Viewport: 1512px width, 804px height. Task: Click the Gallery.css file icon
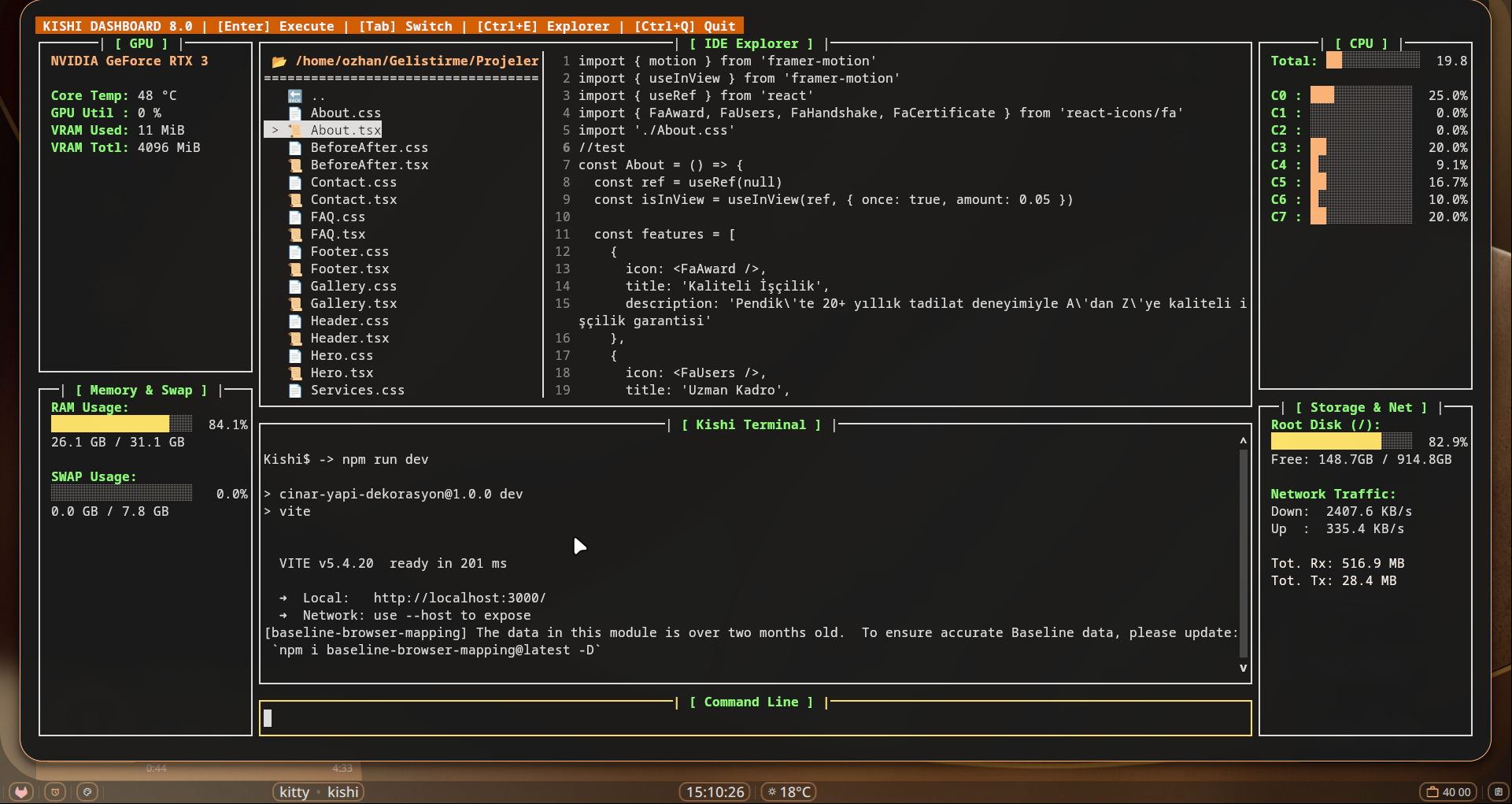[x=295, y=287]
